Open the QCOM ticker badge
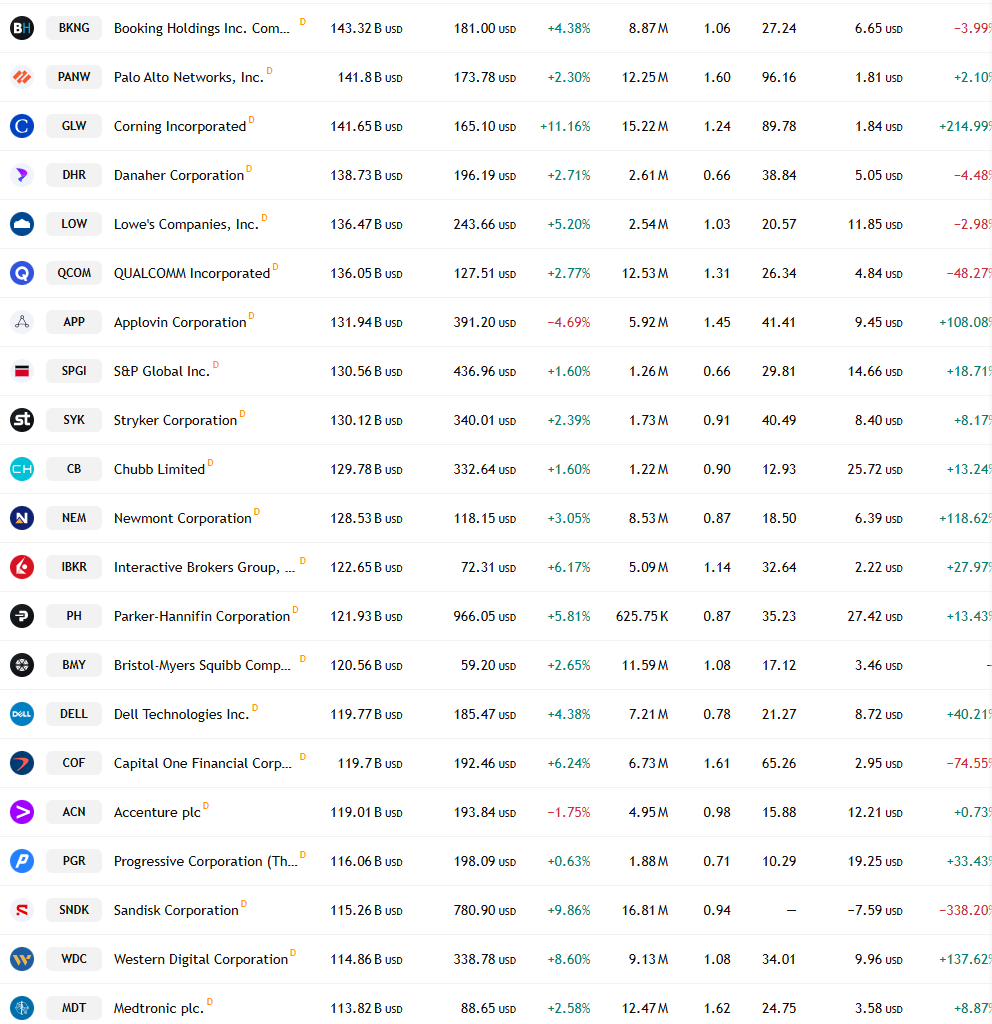 (x=74, y=273)
